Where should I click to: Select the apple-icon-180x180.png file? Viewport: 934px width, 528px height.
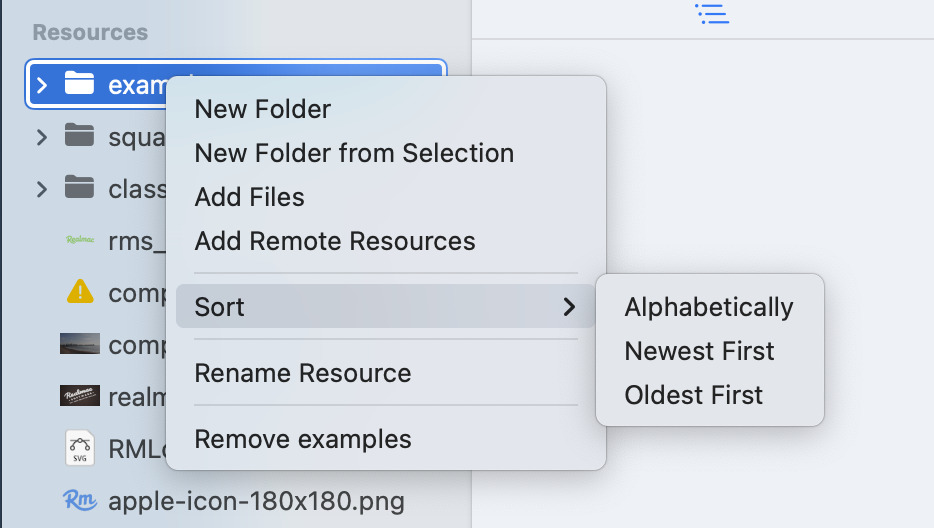click(x=256, y=499)
